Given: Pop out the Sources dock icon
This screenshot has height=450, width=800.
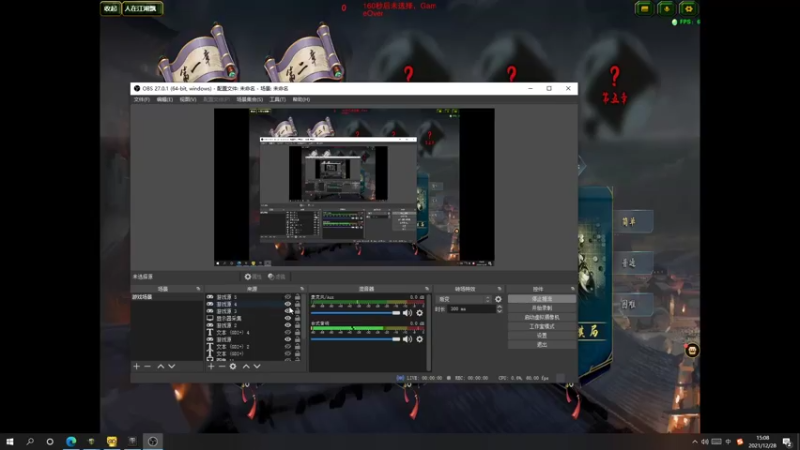Looking at the screenshot, I should coord(302,289).
